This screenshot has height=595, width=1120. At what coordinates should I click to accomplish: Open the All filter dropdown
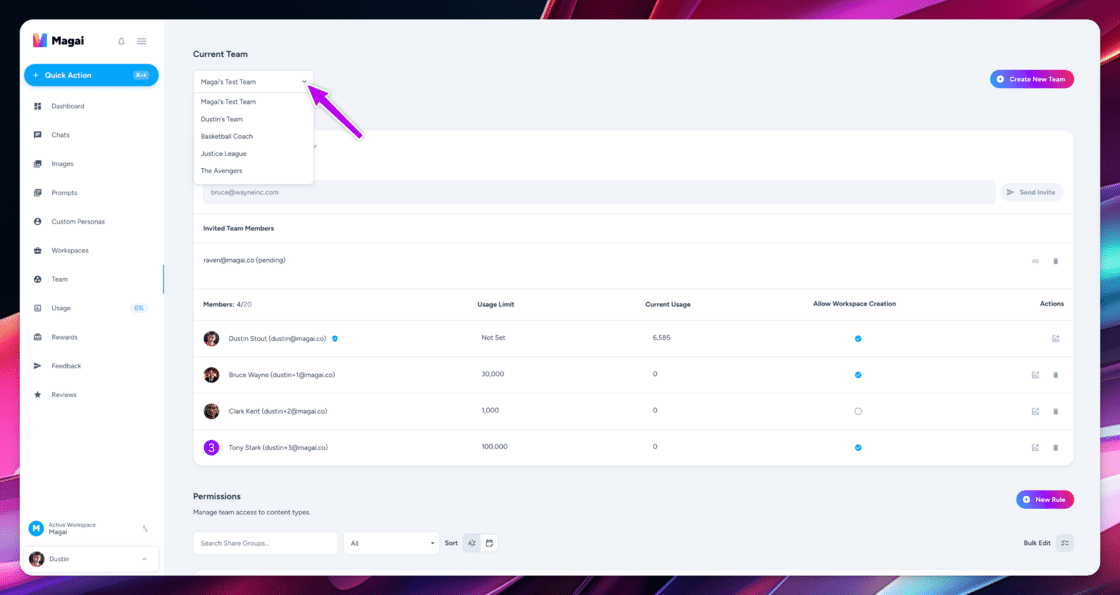[391, 544]
